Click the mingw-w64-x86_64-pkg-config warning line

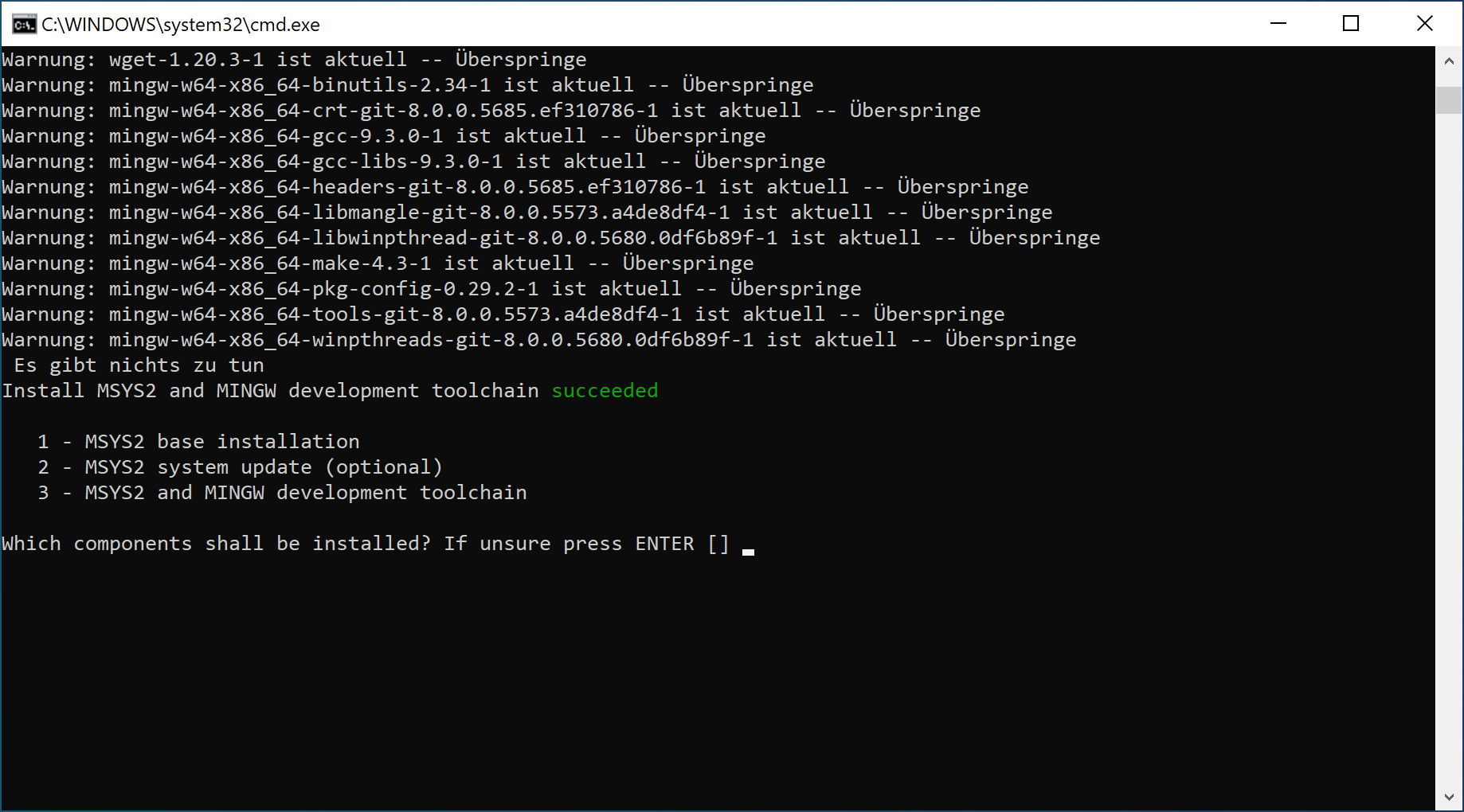point(430,288)
